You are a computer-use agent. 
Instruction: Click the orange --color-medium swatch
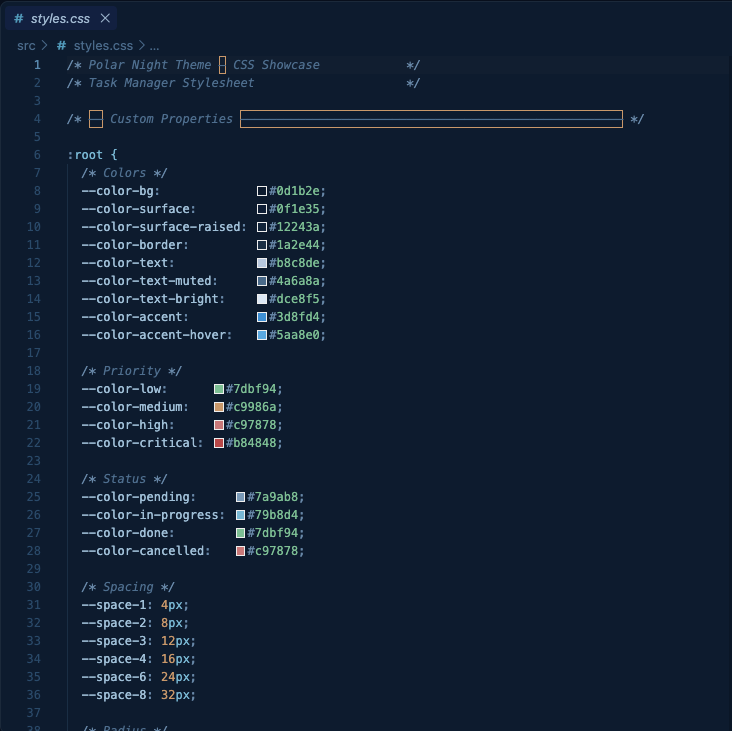point(219,407)
